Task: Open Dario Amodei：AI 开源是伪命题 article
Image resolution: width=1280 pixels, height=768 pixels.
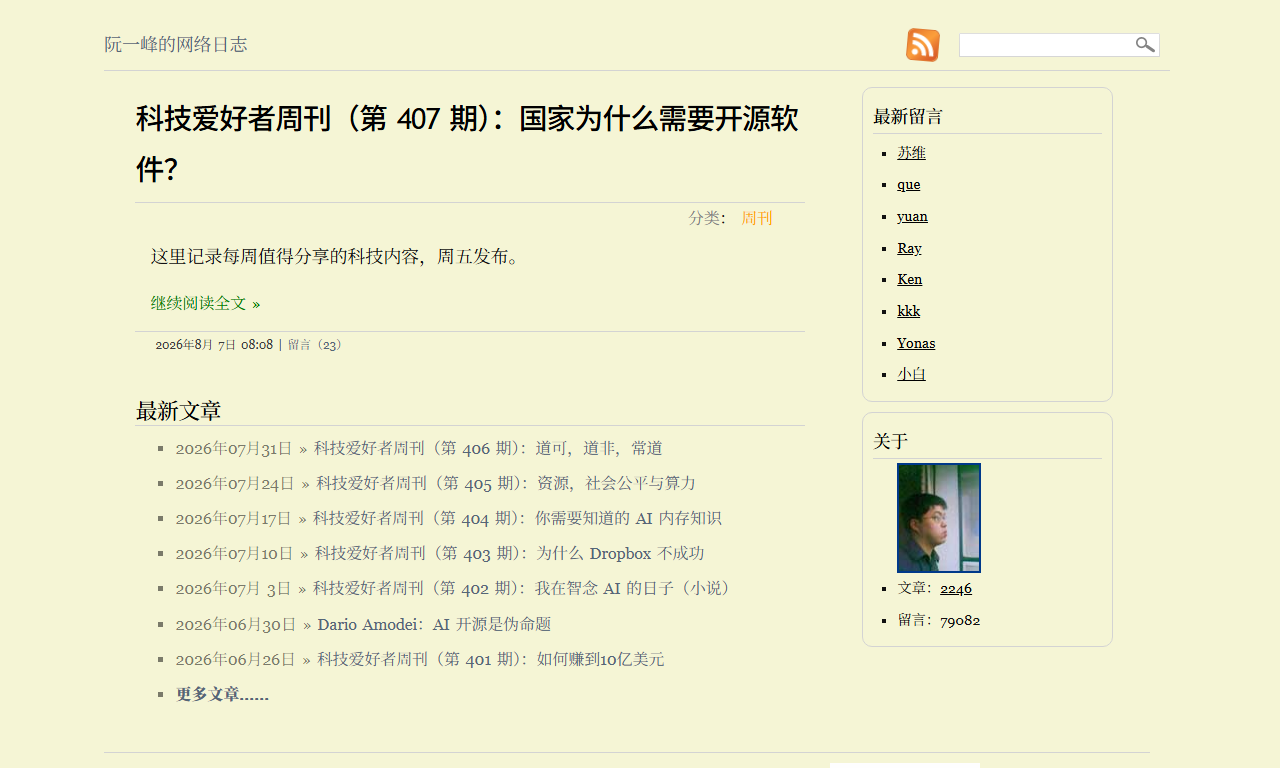Action: [434, 624]
